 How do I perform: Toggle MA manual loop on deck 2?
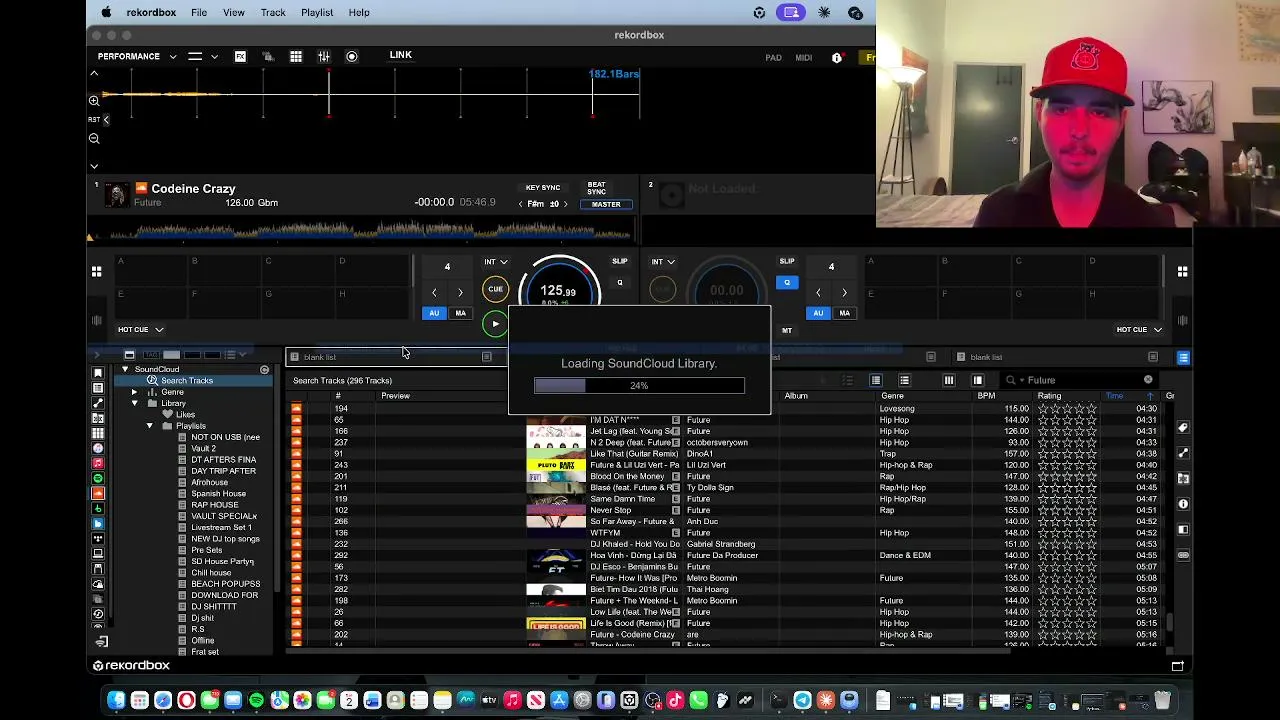845,313
